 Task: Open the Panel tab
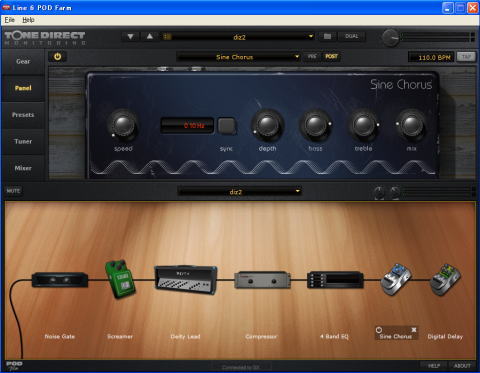(x=23, y=88)
